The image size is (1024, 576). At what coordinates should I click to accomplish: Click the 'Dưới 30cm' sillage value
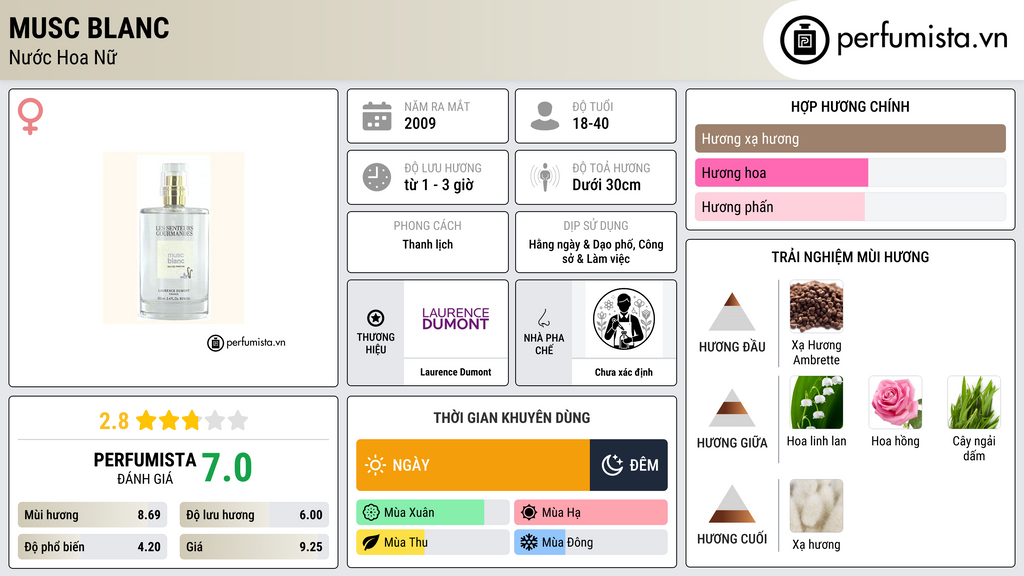pyautogui.click(x=606, y=185)
